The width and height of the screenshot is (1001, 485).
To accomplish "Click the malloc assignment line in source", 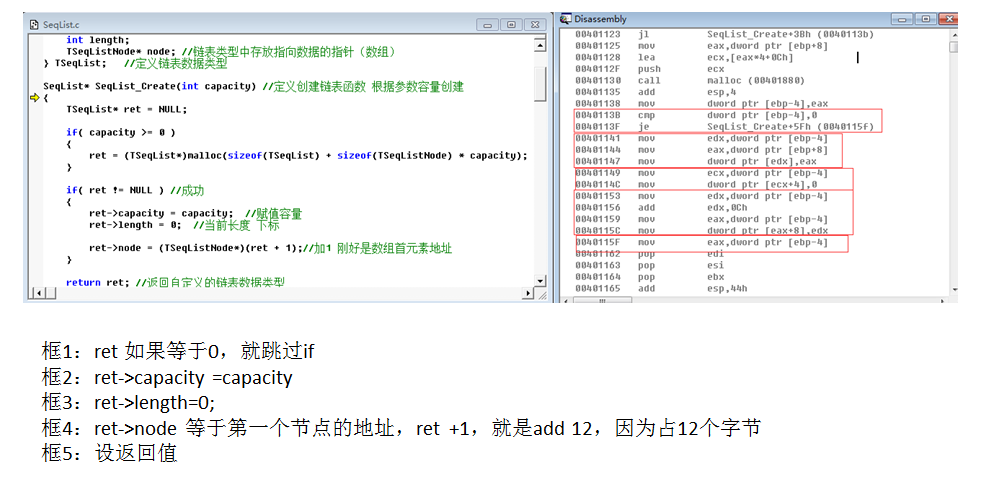I will coord(308,155).
